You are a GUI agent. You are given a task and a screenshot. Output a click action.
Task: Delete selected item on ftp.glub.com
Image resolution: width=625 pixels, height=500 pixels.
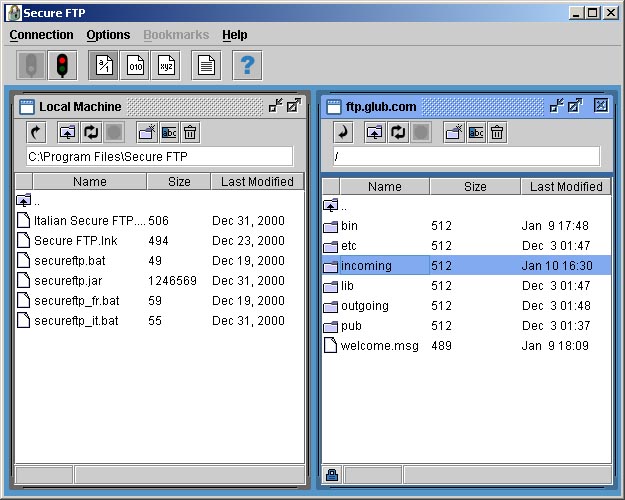click(x=497, y=132)
